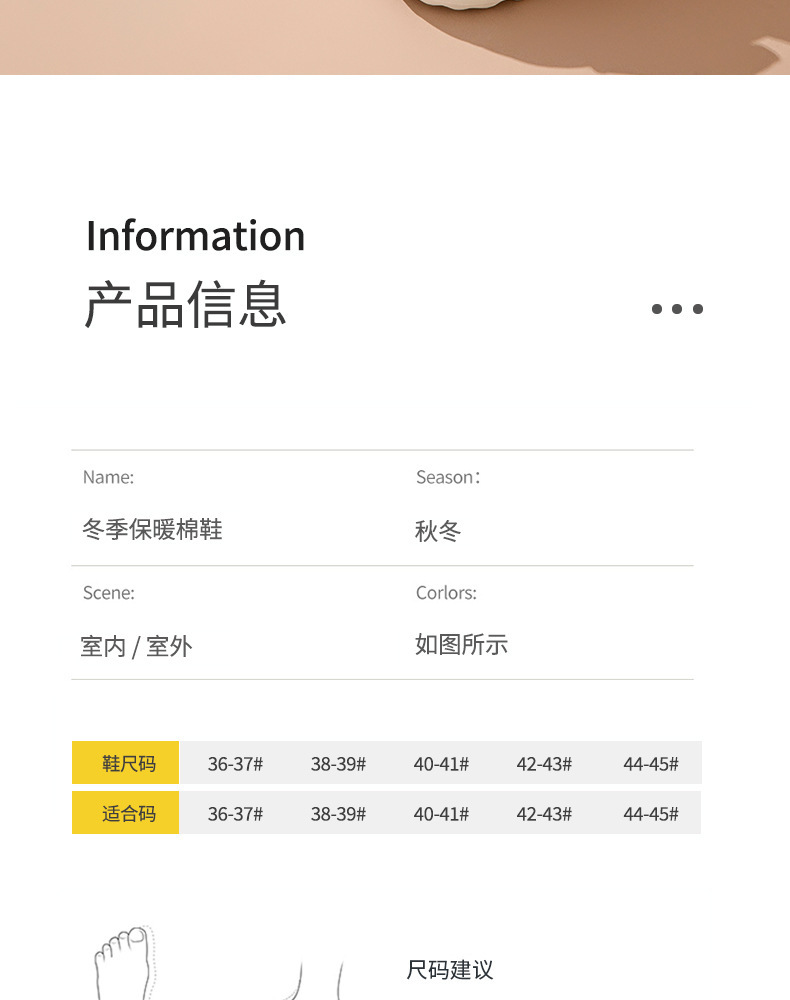This screenshot has width=790, height=1000.
Task: Choose 40-41# in the 适合码 row
Action: point(441,814)
